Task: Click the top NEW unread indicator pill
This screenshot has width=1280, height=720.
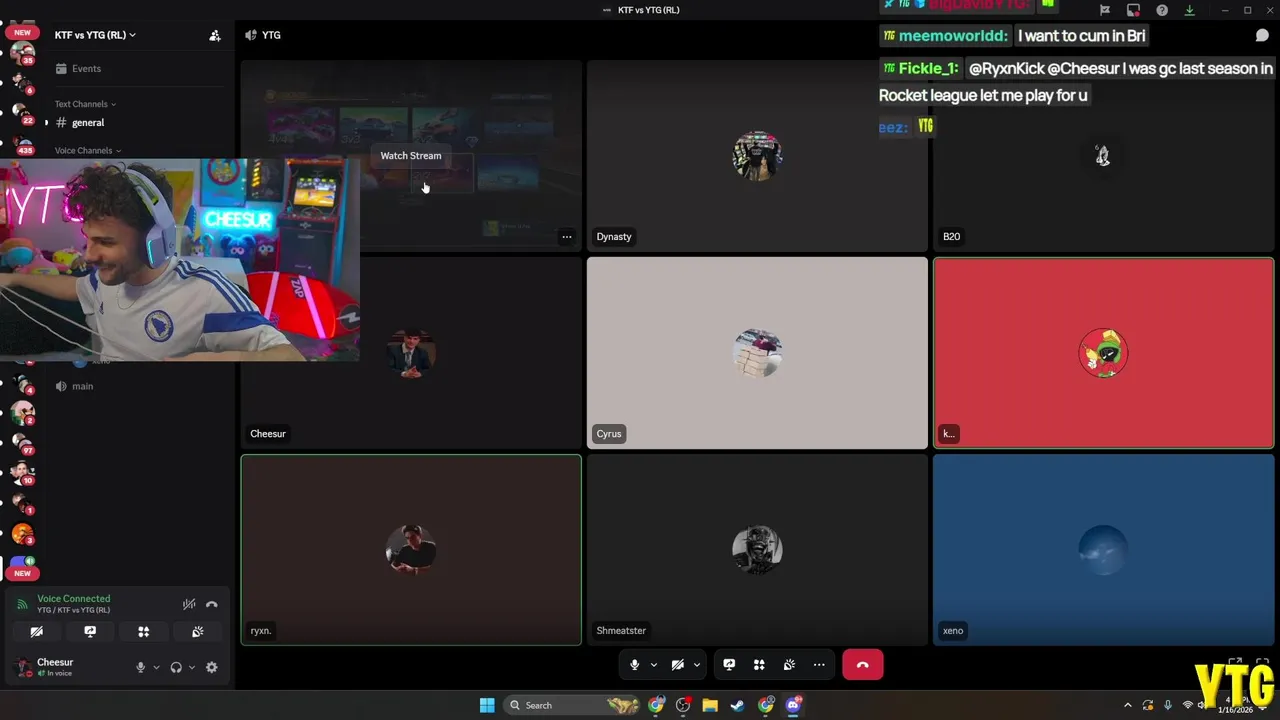Action: 22,32
